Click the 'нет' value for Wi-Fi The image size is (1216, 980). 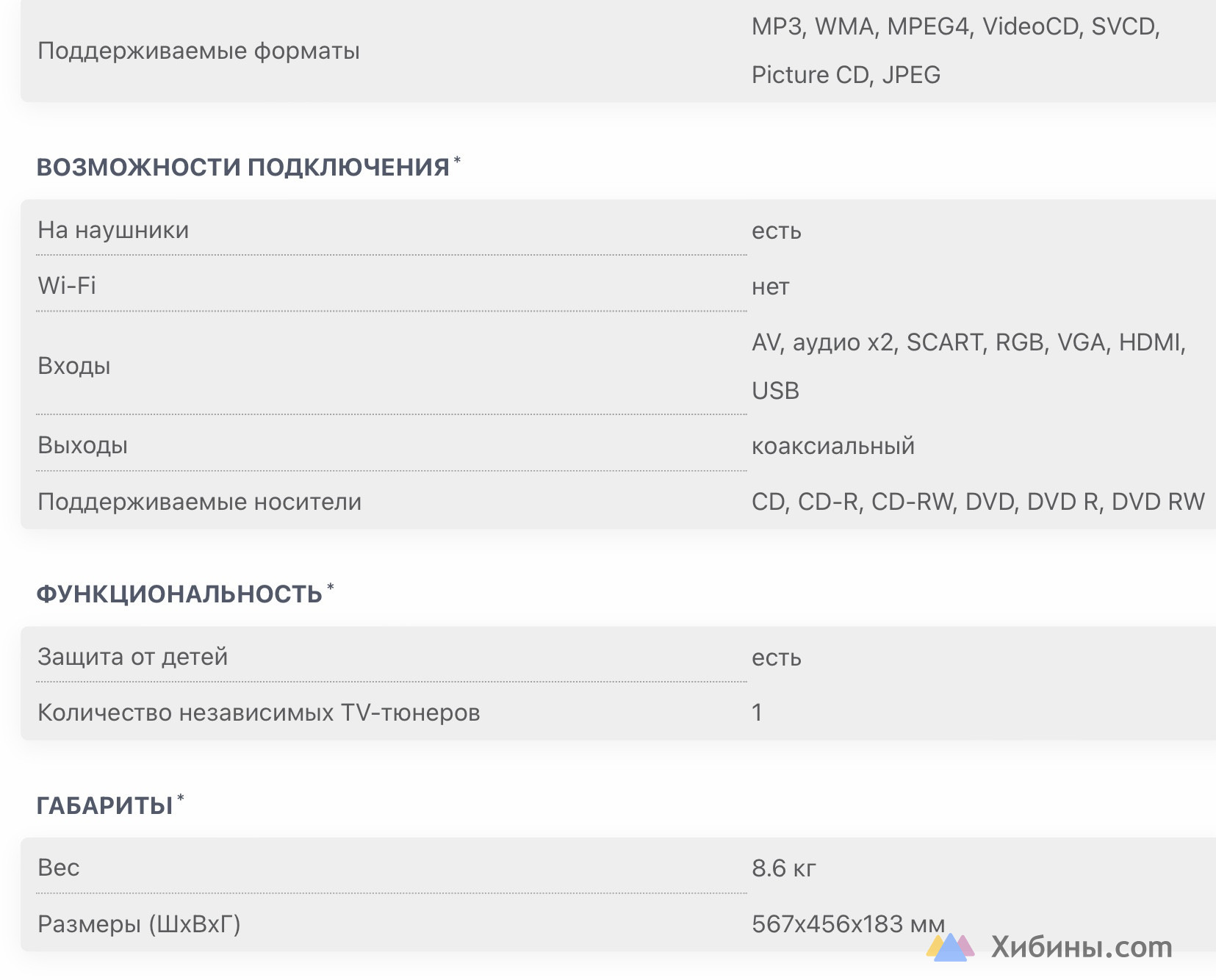(770, 287)
